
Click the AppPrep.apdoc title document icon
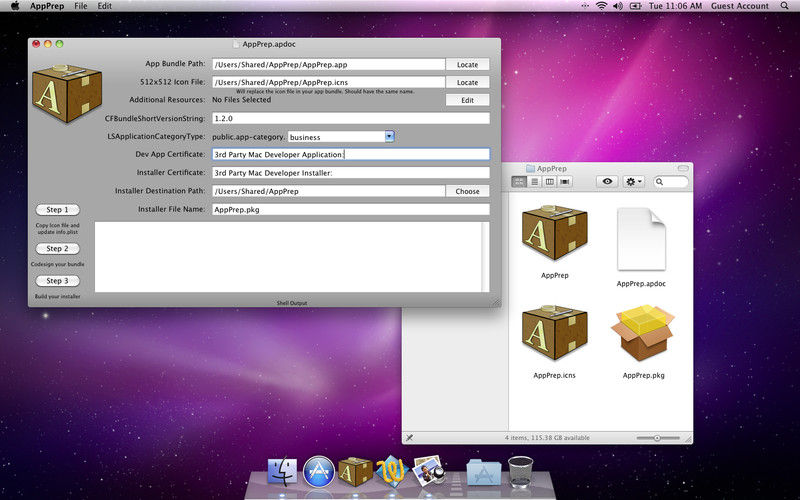(236, 44)
